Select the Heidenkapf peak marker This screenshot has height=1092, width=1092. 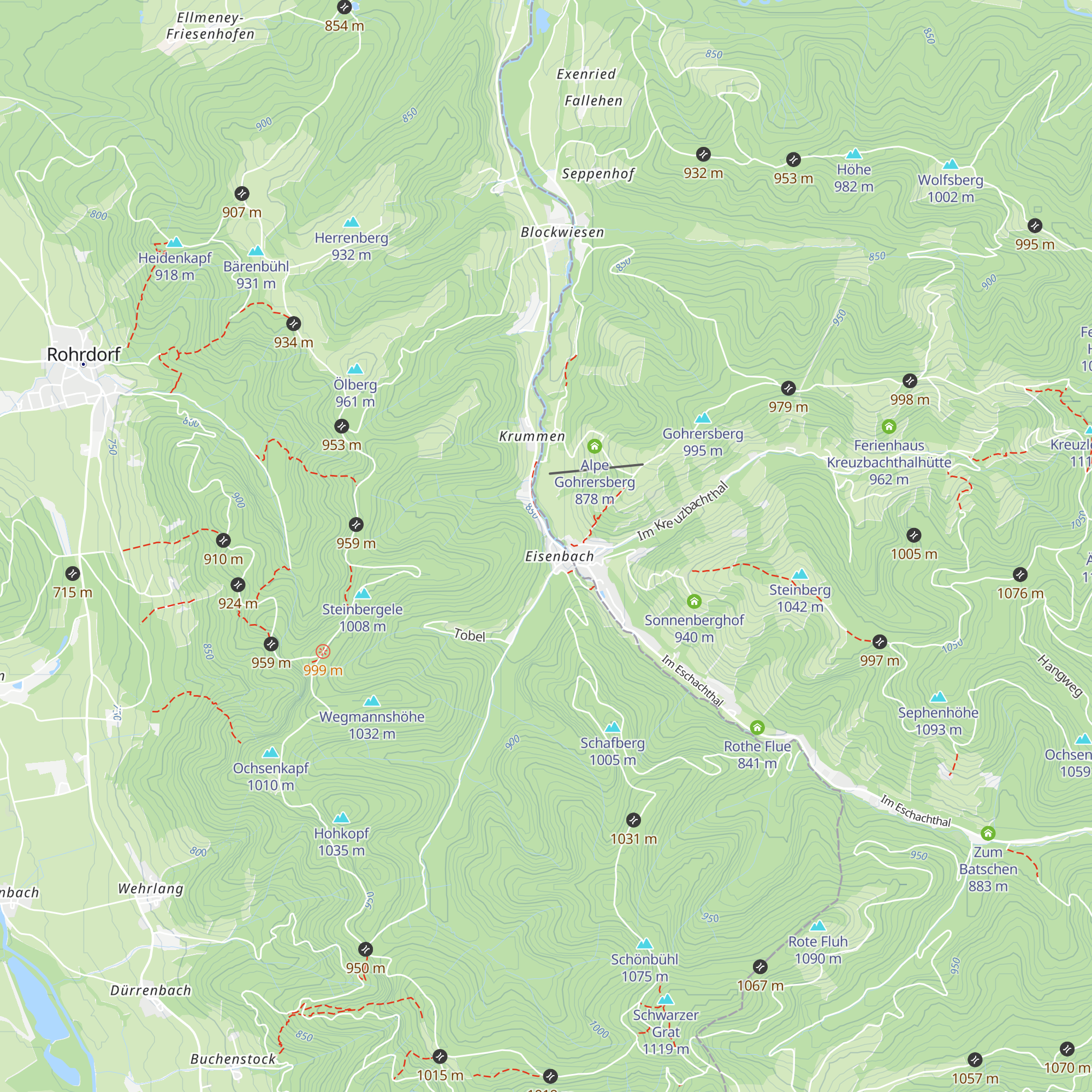coord(175,242)
